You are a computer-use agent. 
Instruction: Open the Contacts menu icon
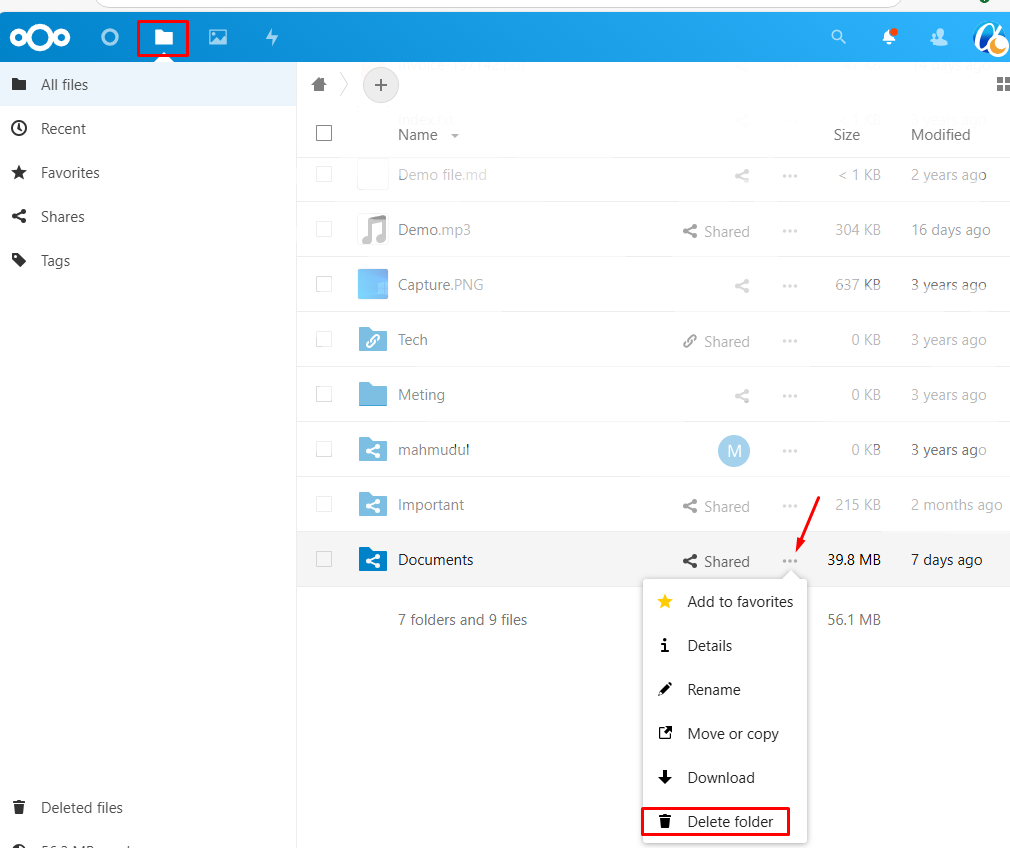coord(939,38)
